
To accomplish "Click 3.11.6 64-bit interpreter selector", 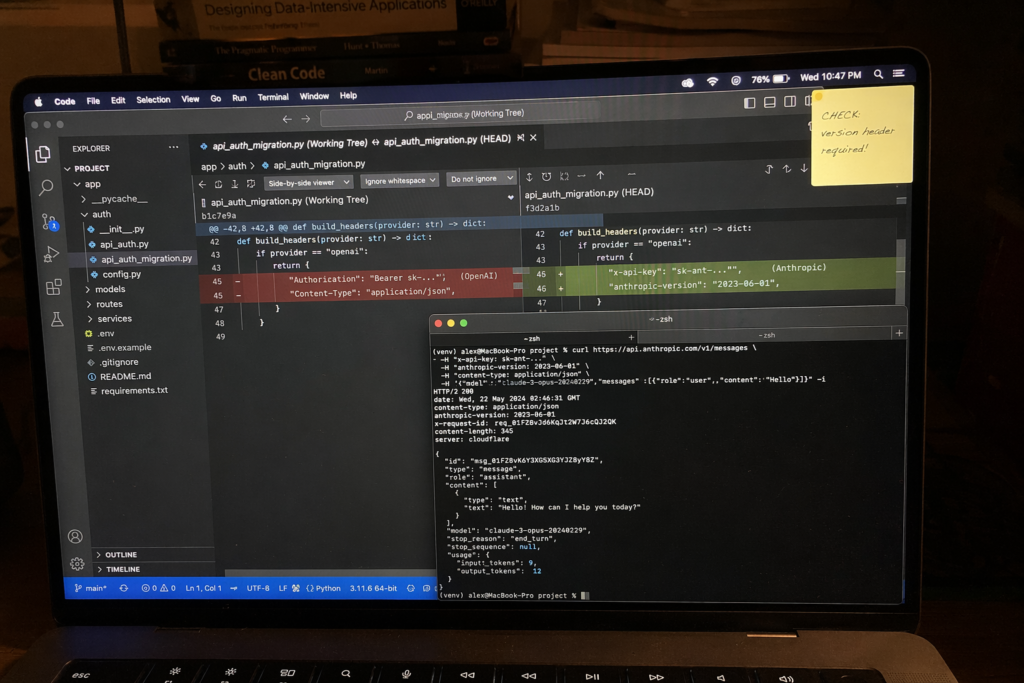I will [373, 588].
